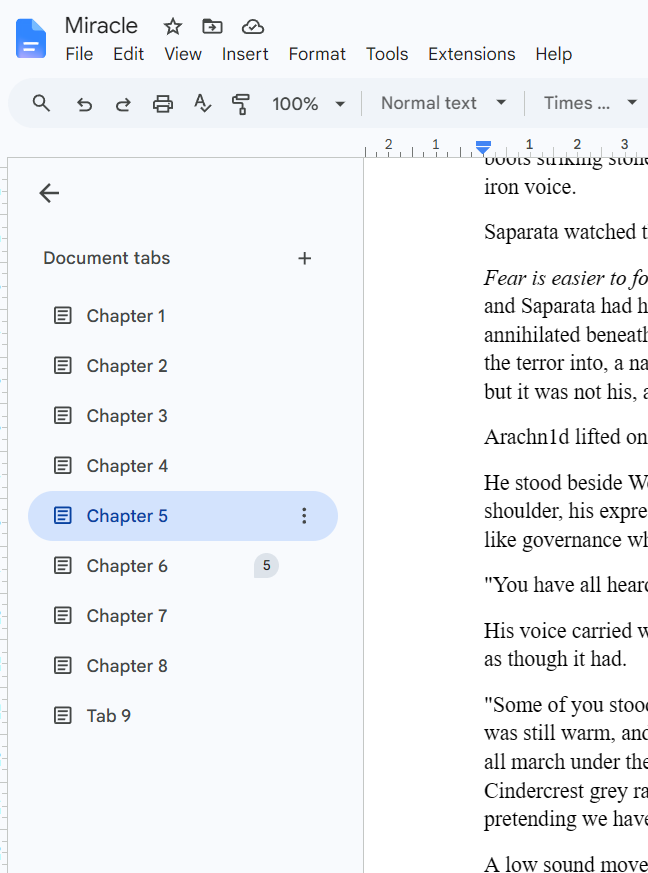The width and height of the screenshot is (648, 873).
Task: Open the search menus magnifier
Action: pyautogui.click(x=41, y=104)
